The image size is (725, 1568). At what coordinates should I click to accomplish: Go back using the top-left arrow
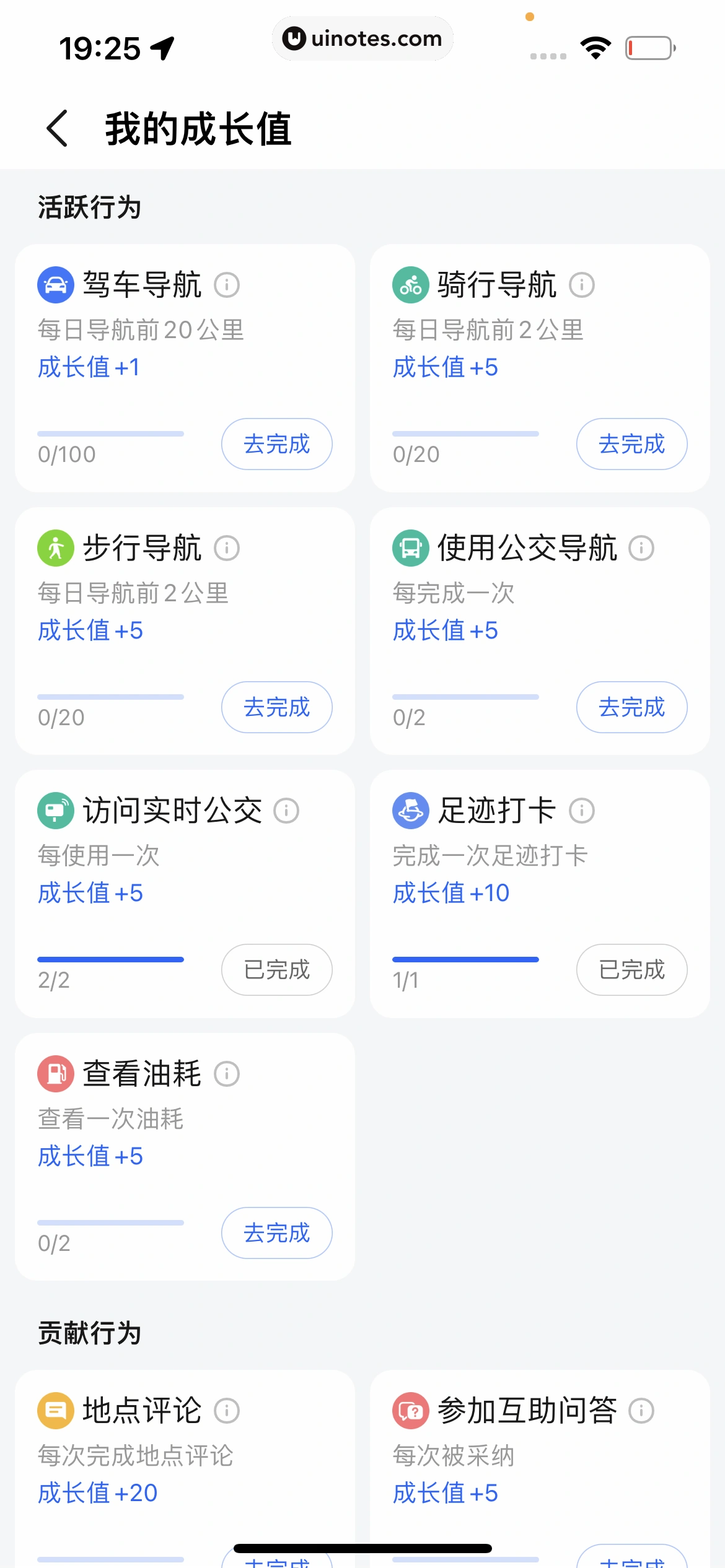[58, 128]
